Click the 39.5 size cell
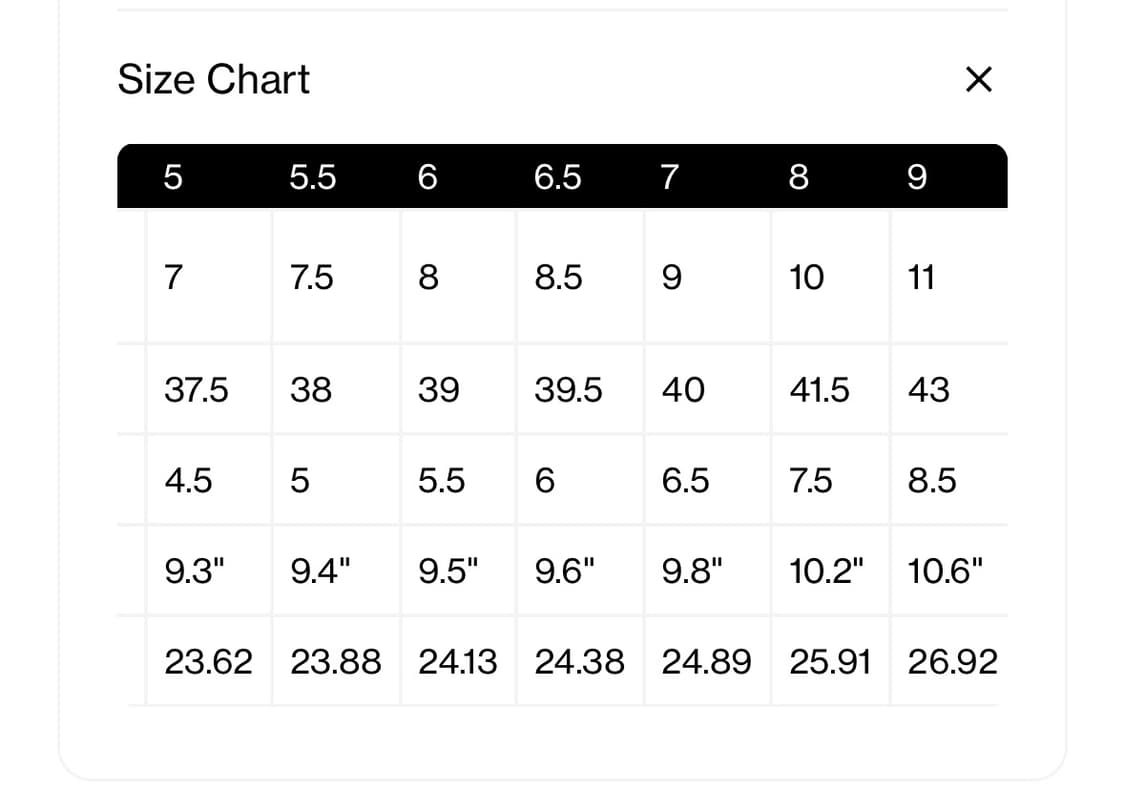The width and height of the screenshot is (1125, 810). click(x=568, y=389)
